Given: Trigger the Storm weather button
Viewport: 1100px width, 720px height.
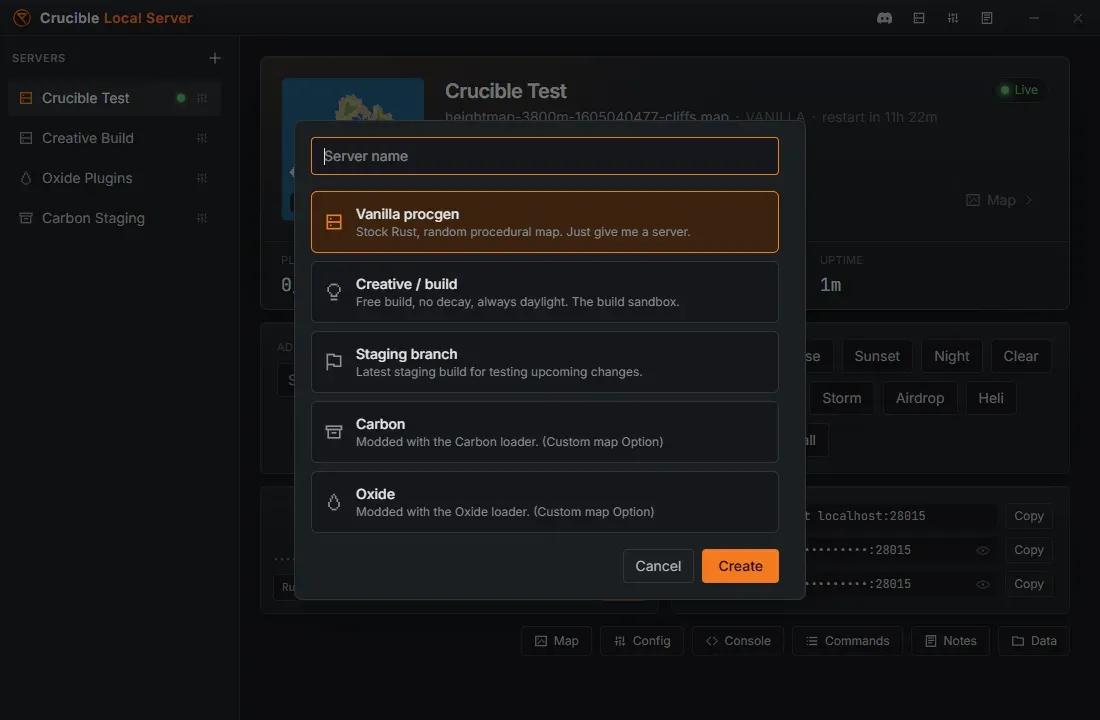Looking at the screenshot, I should click(x=842, y=399).
